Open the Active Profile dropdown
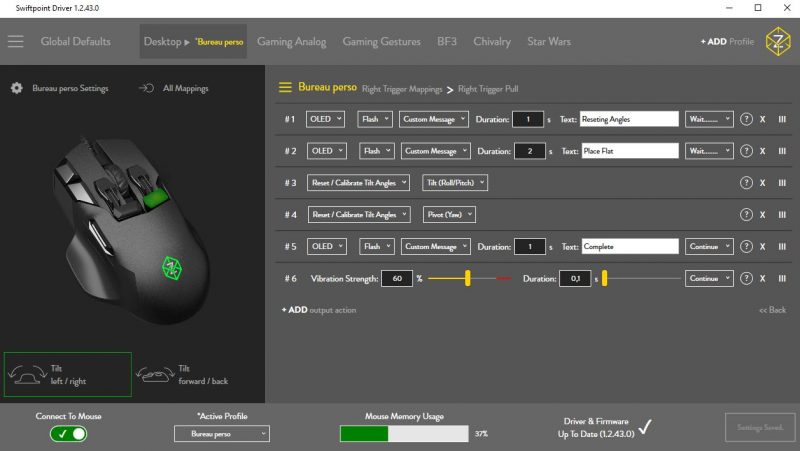The width and height of the screenshot is (800, 451). click(221, 434)
